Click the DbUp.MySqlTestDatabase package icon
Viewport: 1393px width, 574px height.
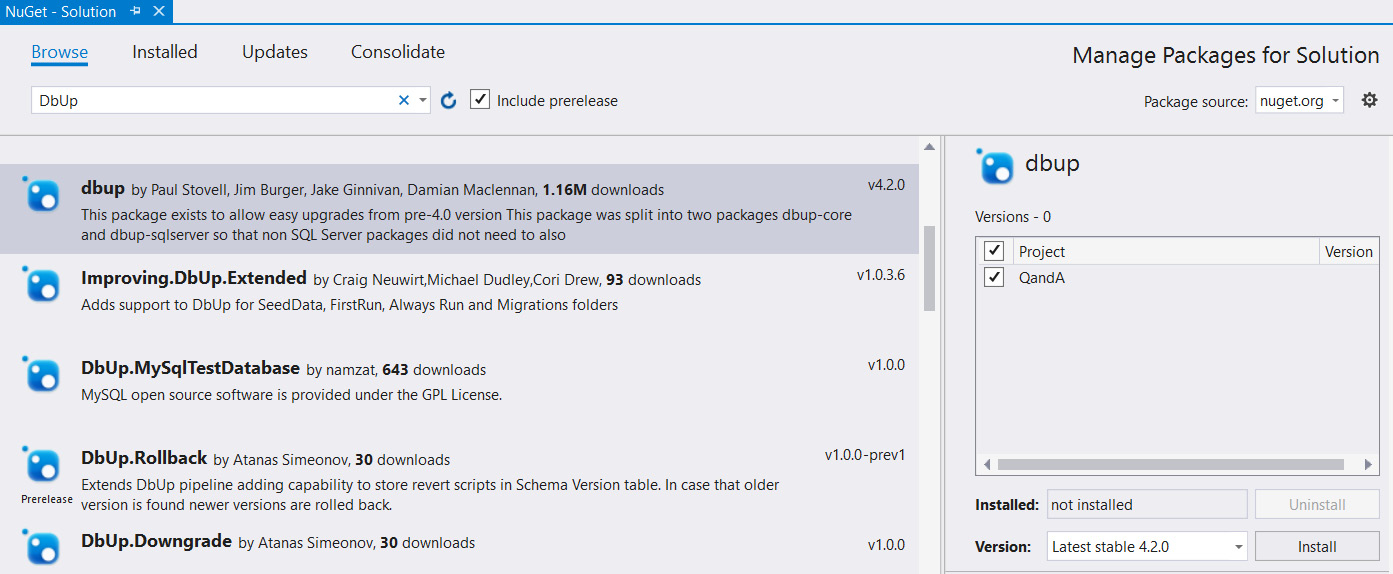[41, 374]
